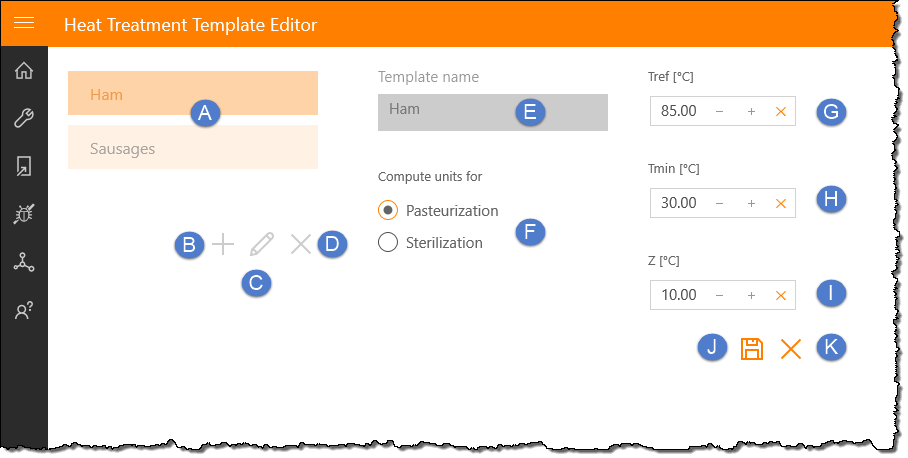This screenshot has height=458, width=908.
Task: Open the network nodes icon in sidebar
Action: (x=24, y=262)
